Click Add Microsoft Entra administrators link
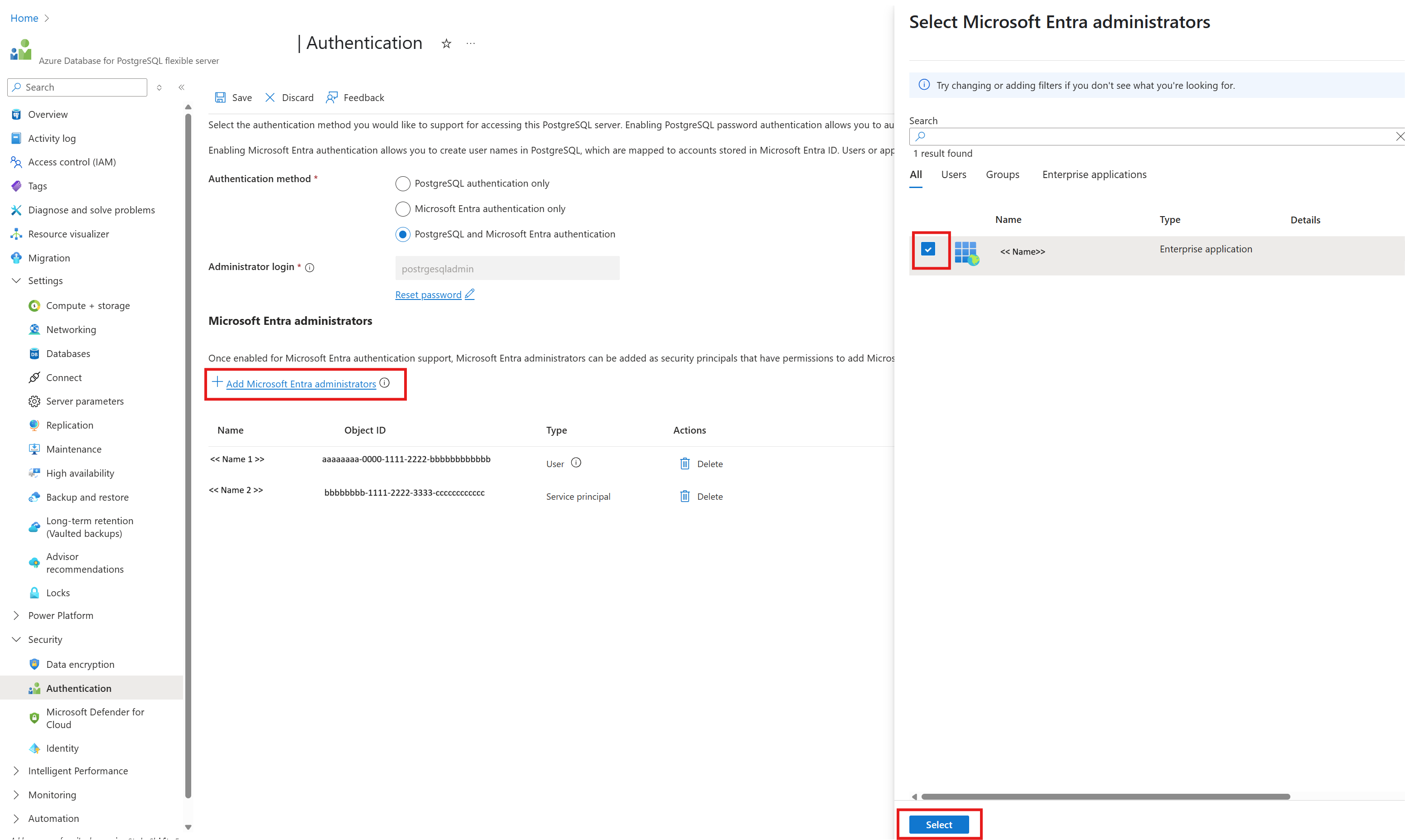Image resolution: width=1405 pixels, height=840 pixels. (x=300, y=384)
